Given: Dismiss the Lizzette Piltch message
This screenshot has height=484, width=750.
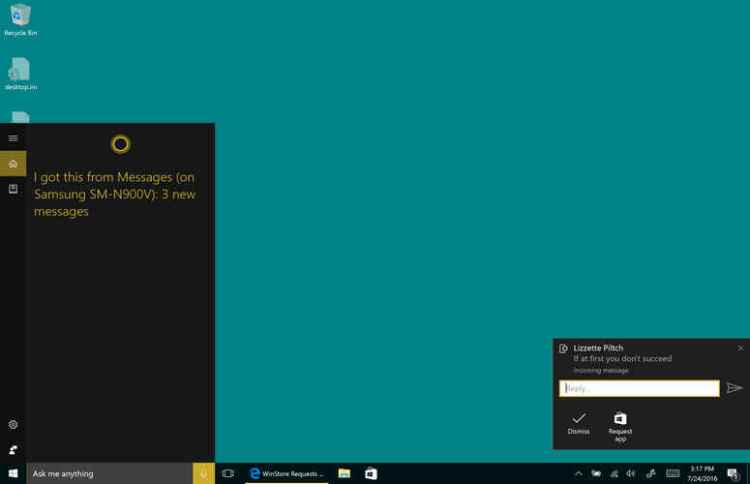Looking at the screenshot, I should click(x=578, y=423).
